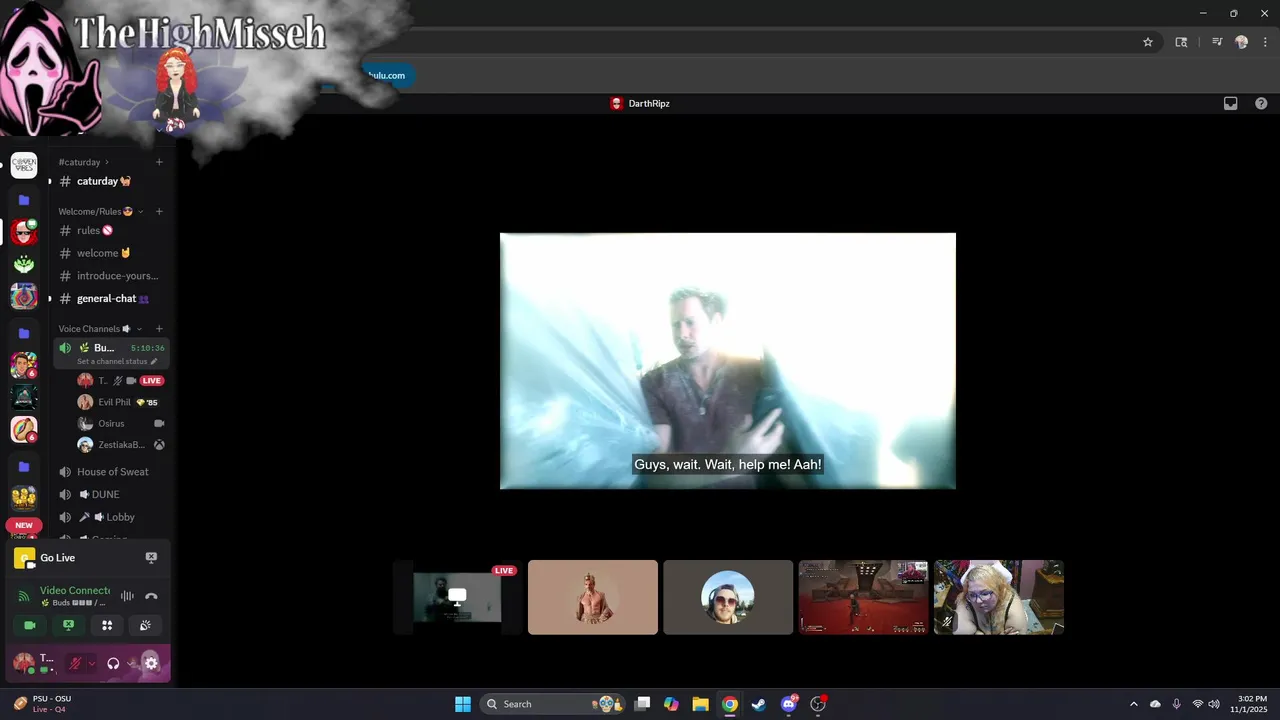Add a channel in Voice Channels category
This screenshot has height=720, width=1280.
(x=159, y=329)
